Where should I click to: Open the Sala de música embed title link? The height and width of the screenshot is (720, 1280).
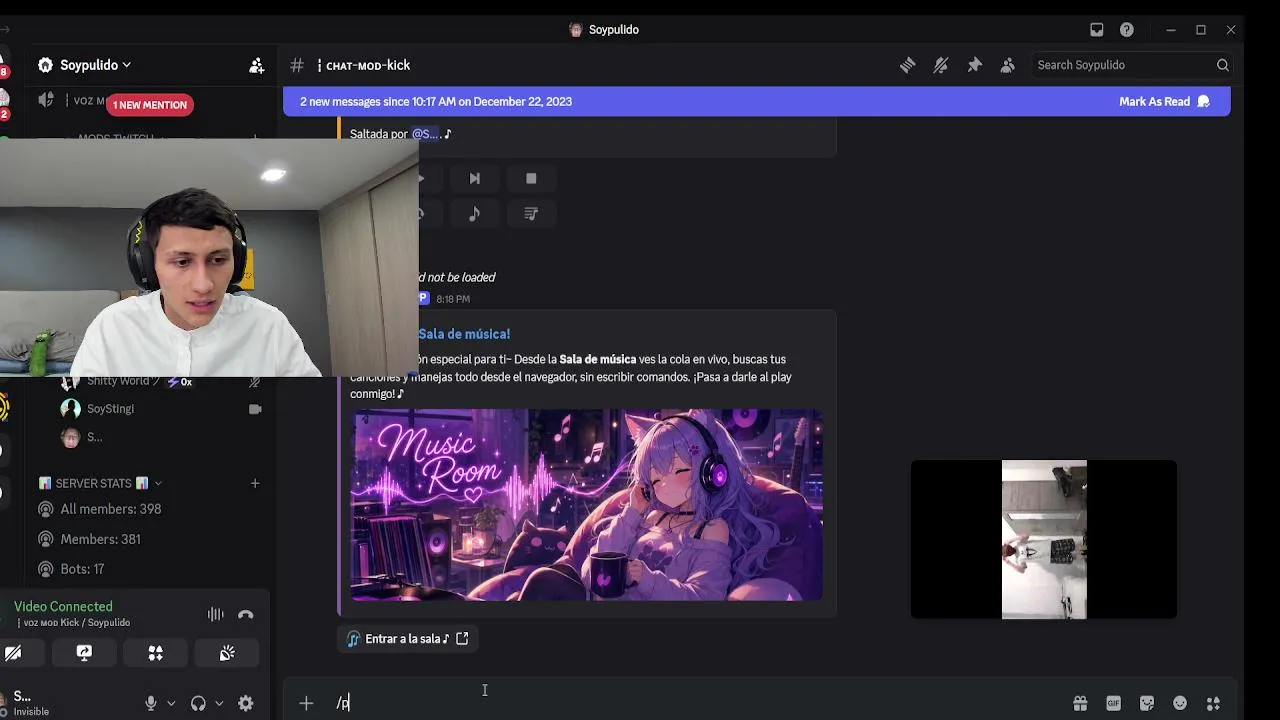pos(464,334)
